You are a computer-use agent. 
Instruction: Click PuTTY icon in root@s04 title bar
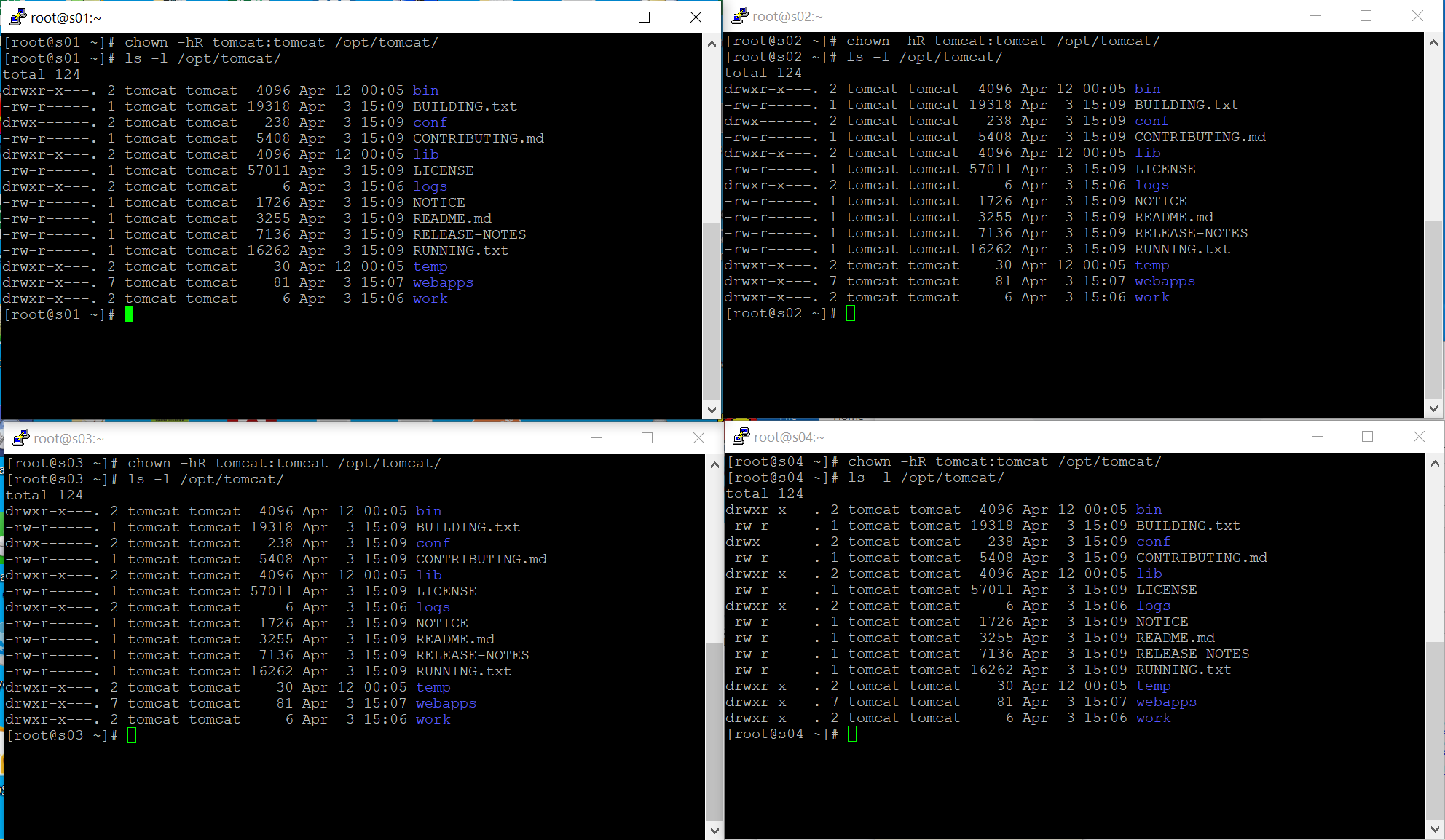741,436
